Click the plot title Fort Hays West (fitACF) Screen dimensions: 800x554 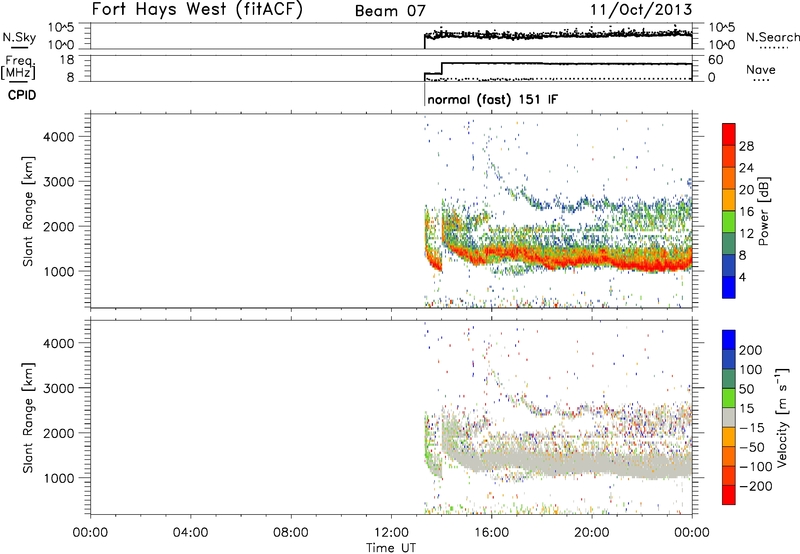(x=197, y=9)
